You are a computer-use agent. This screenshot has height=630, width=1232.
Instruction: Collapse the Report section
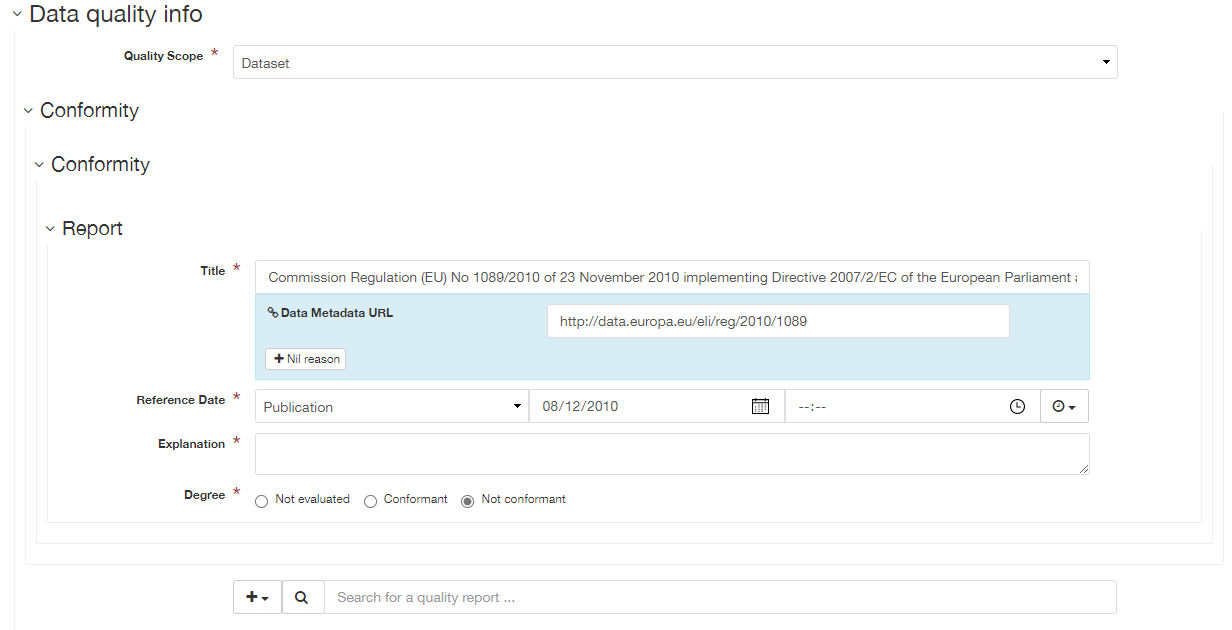[x=50, y=229]
